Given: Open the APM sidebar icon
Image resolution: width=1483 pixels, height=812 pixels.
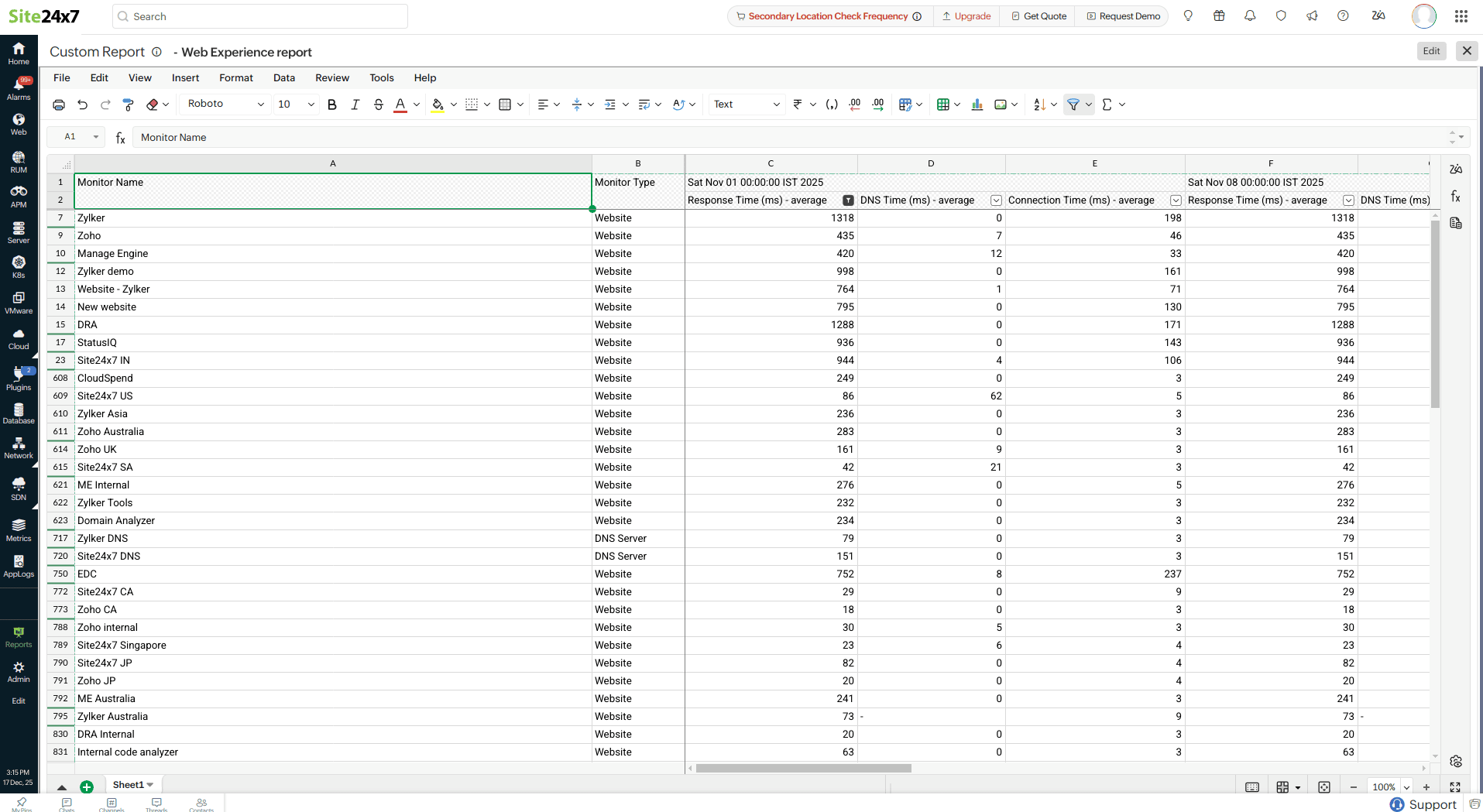Looking at the screenshot, I should pyautogui.click(x=19, y=196).
